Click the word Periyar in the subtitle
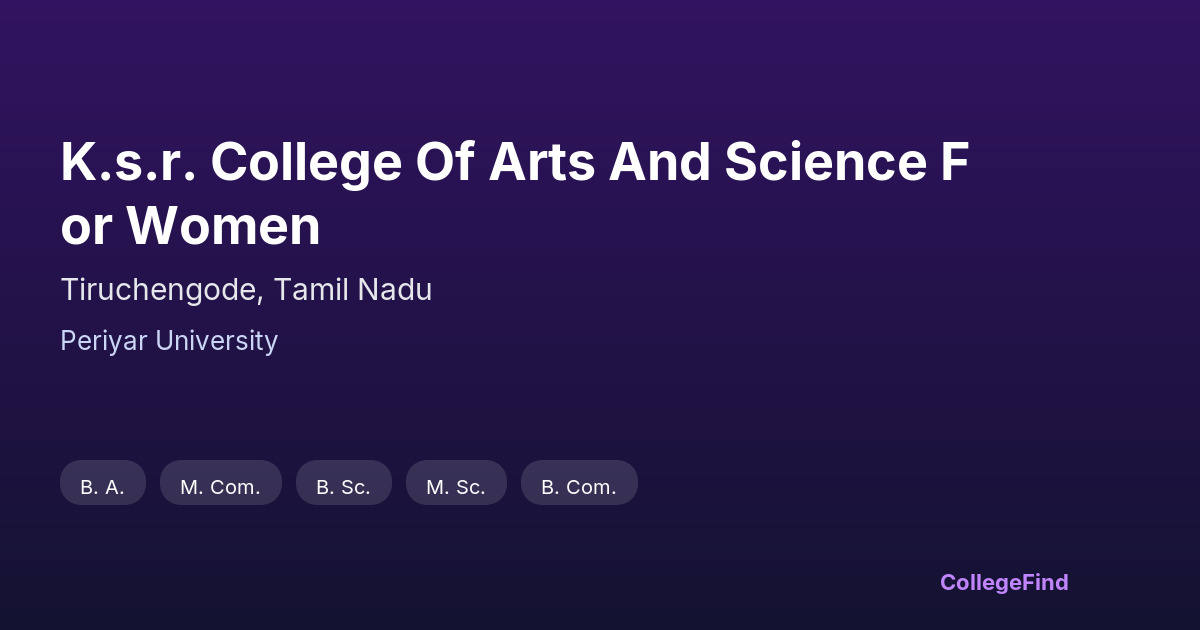The width and height of the screenshot is (1200, 630). 101,341
